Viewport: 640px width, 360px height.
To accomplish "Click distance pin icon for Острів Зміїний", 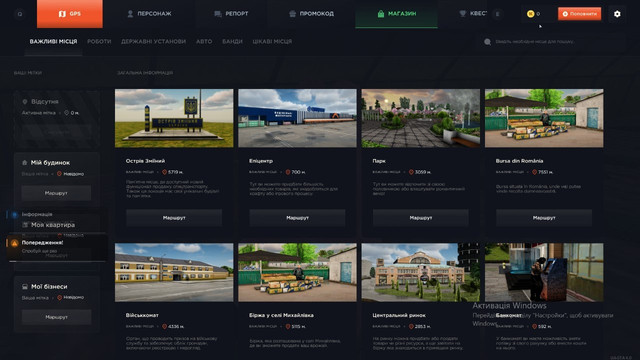I will [164, 172].
